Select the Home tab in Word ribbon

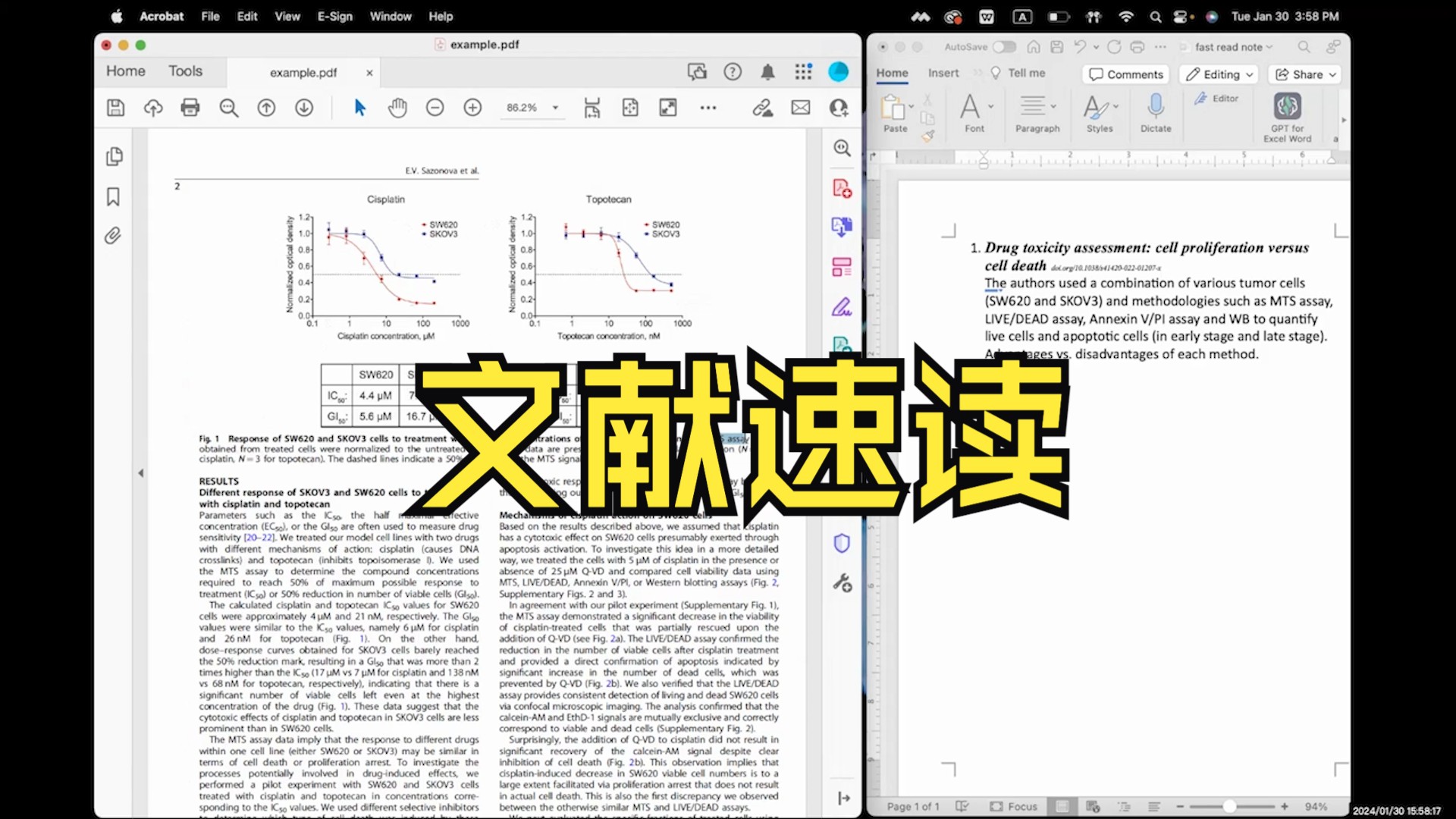892,74
